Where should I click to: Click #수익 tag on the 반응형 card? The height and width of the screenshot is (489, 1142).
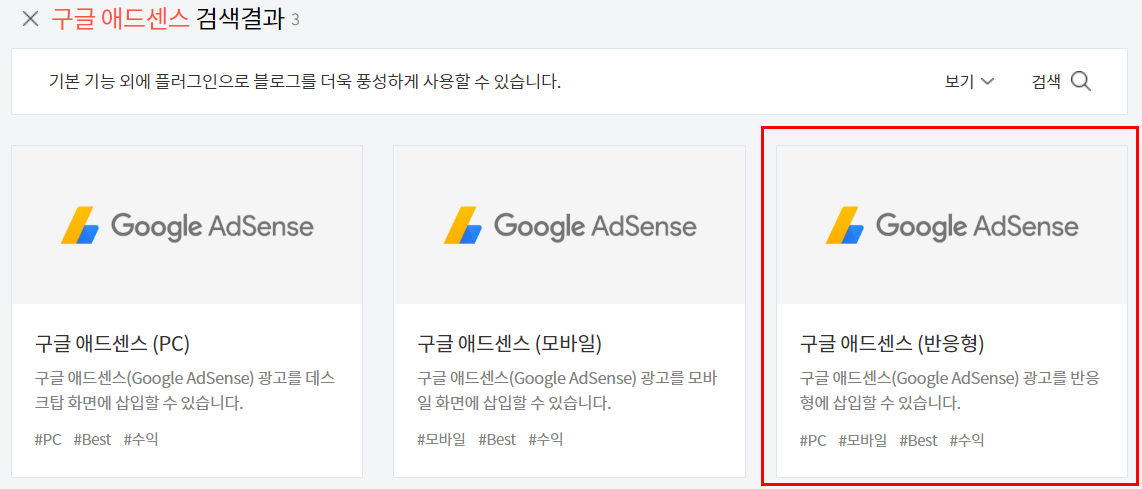[x=967, y=440]
